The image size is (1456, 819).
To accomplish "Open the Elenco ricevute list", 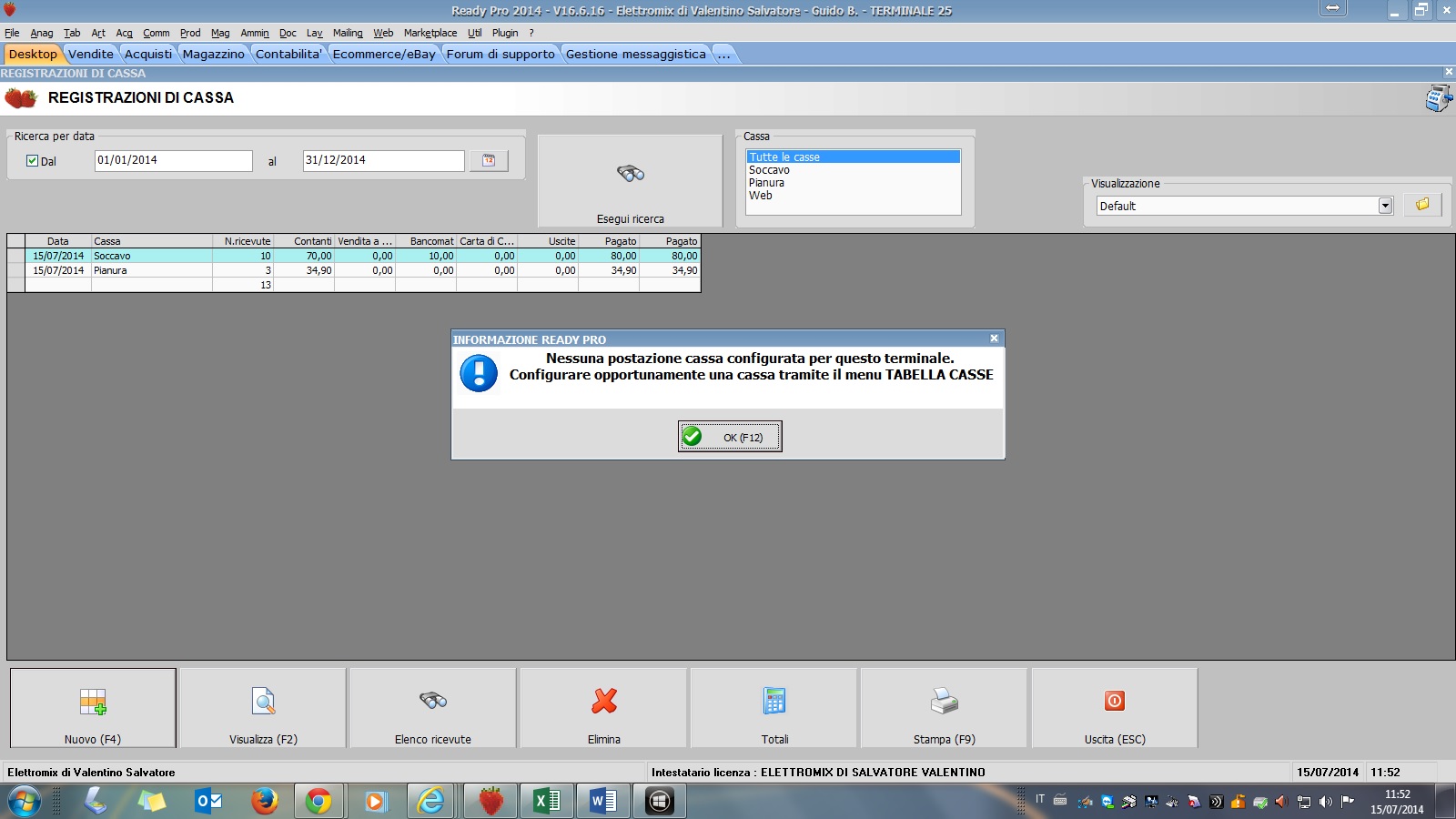I will pyautogui.click(x=433, y=708).
